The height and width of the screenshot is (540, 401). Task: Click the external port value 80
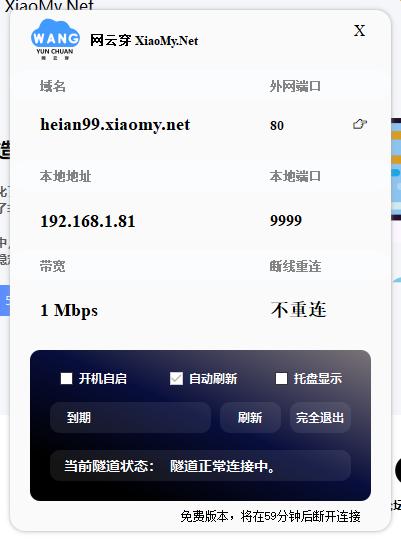[277, 125]
